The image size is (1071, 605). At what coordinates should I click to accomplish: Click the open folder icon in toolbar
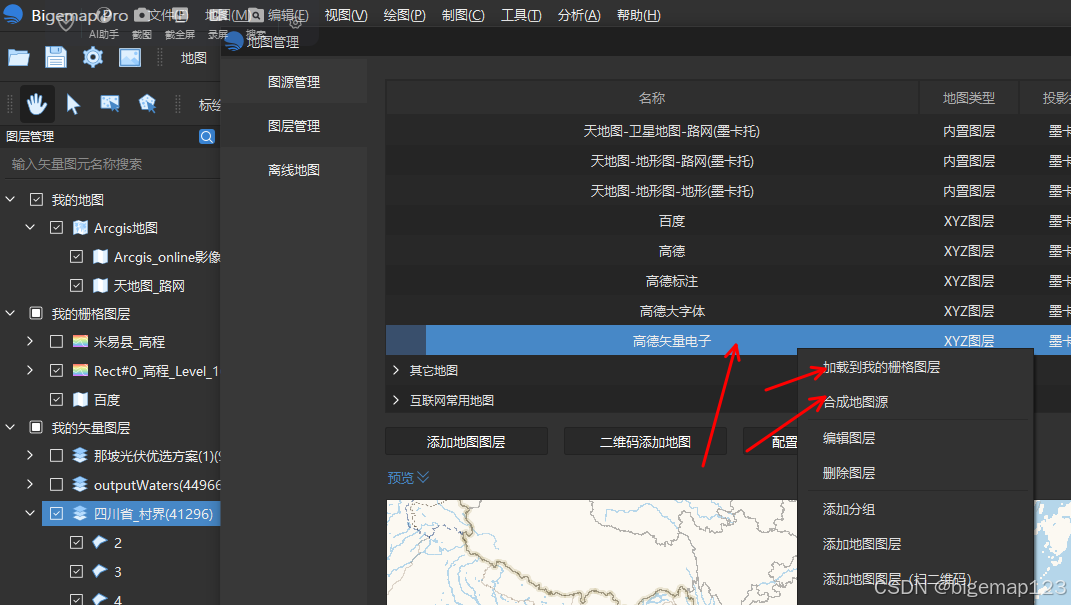(18, 58)
